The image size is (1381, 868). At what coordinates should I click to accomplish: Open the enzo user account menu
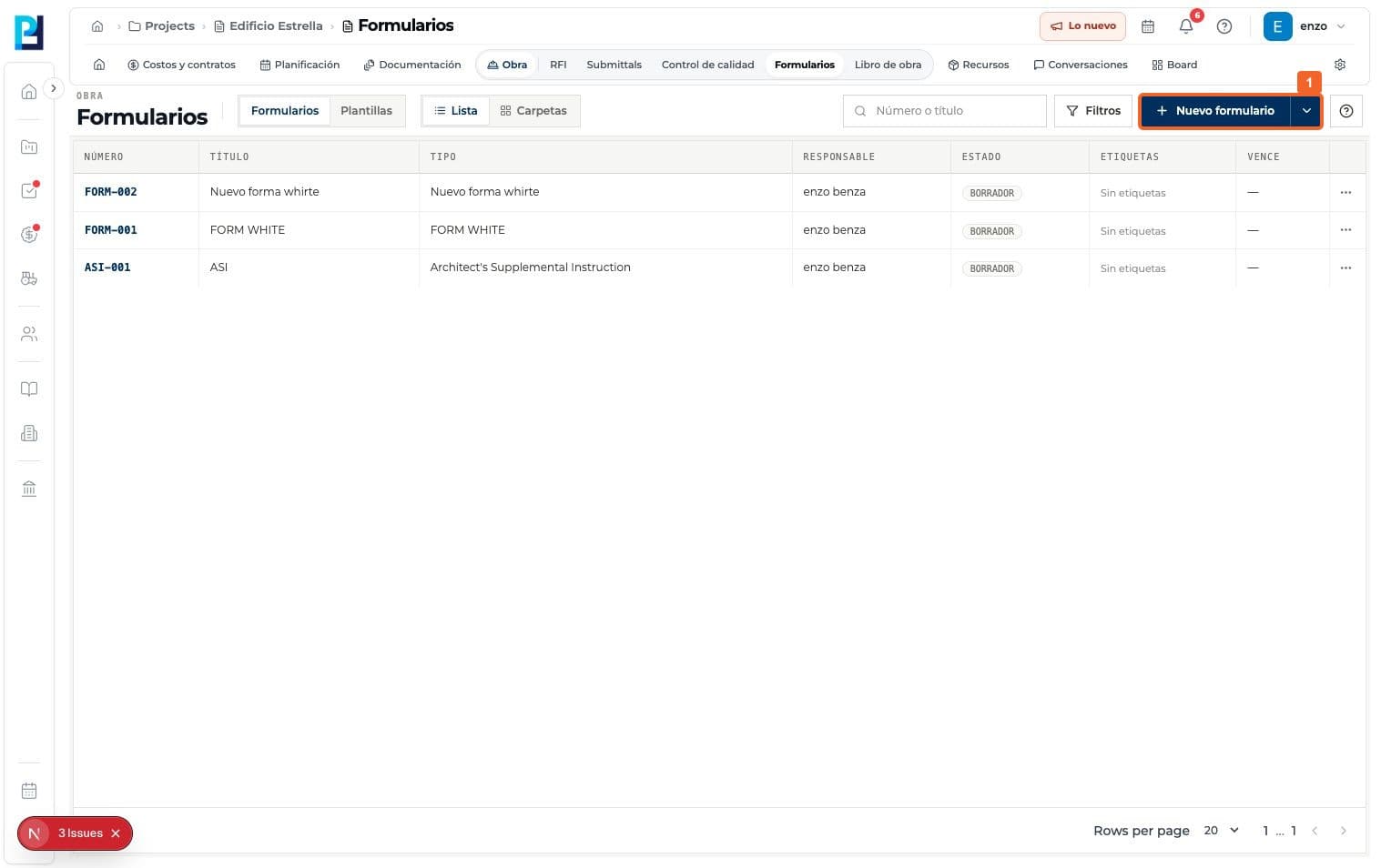click(1305, 26)
